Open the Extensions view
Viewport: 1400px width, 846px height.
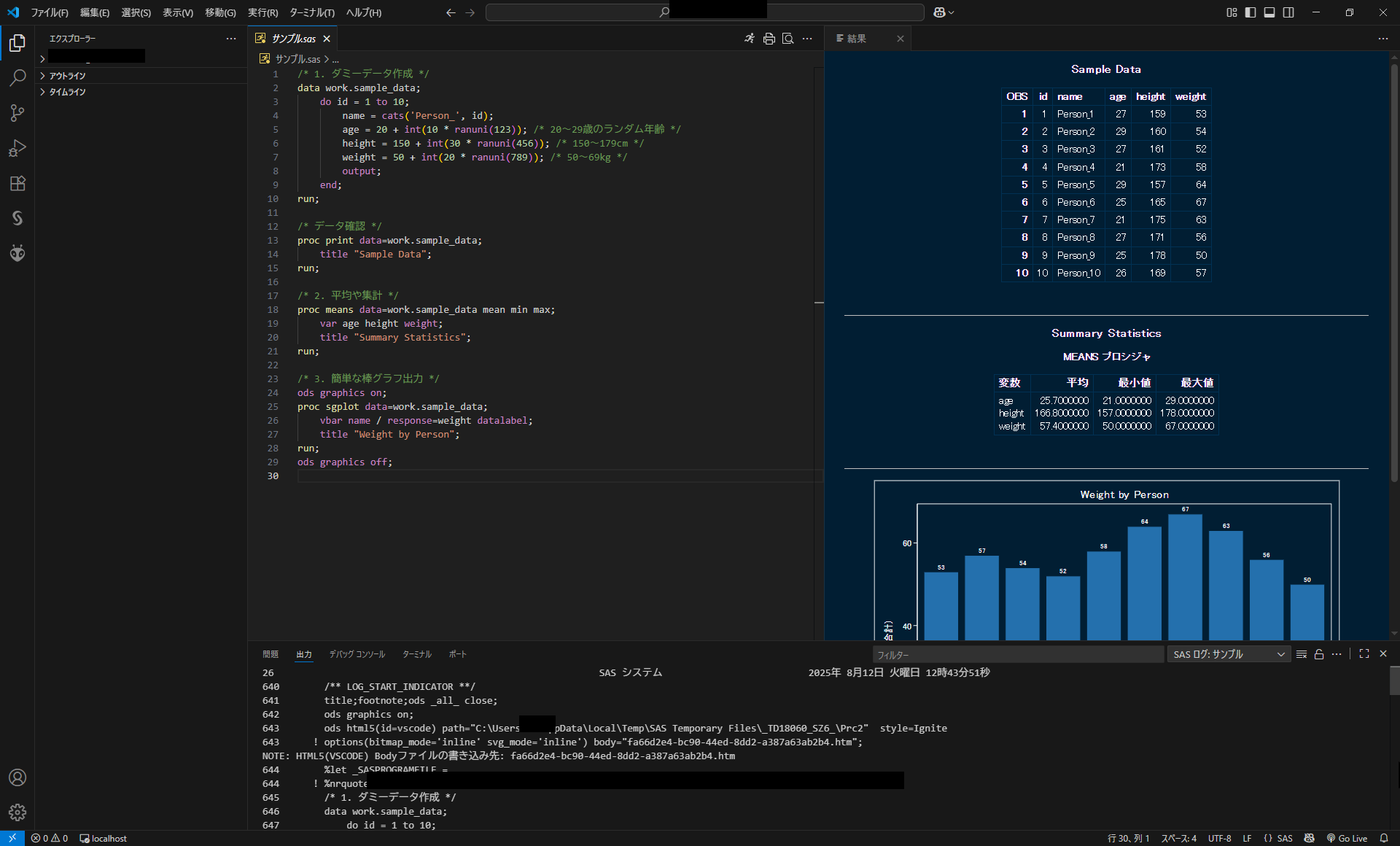(17, 184)
